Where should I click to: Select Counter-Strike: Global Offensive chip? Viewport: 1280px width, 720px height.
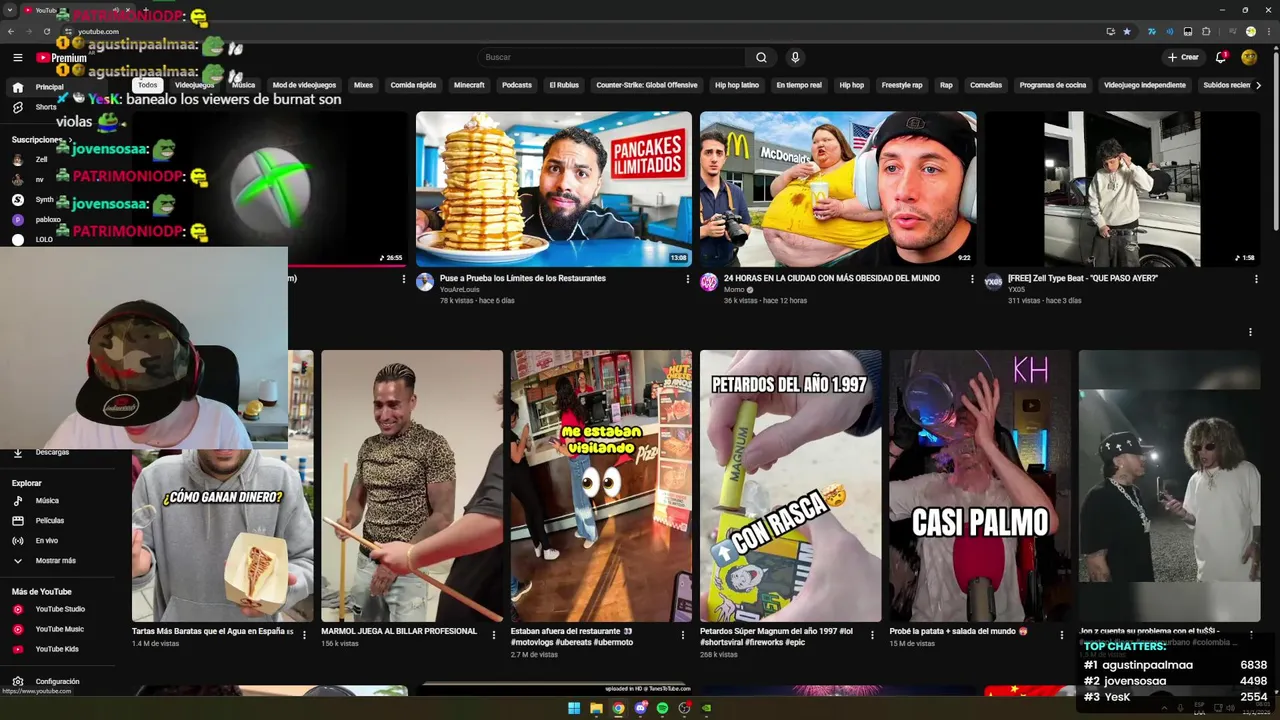tap(647, 85)
